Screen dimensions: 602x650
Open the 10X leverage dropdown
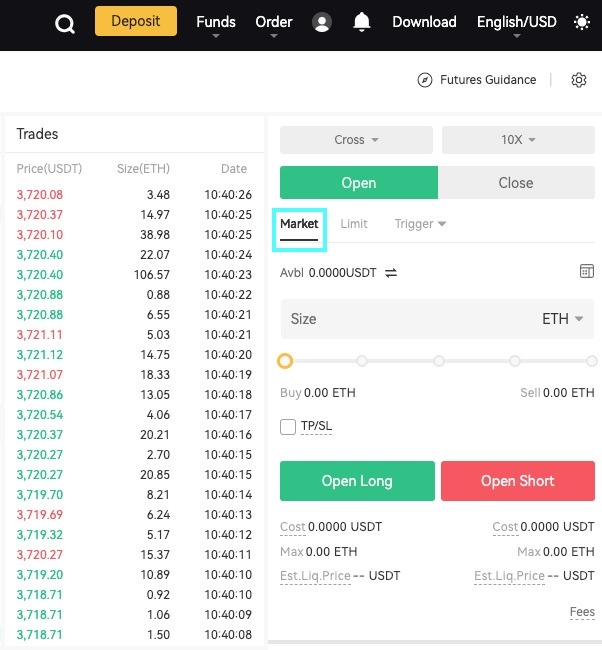tap(518, 140)
